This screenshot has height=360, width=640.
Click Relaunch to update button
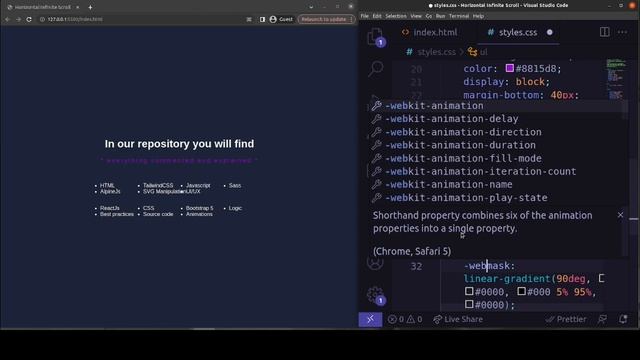(x=326, y=19)
